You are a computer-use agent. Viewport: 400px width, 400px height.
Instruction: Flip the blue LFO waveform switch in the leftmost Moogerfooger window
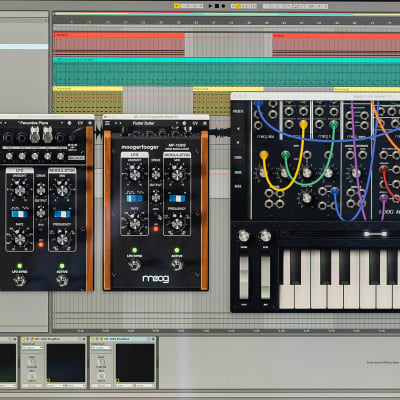pyautogui.click(x=20, y=214)
